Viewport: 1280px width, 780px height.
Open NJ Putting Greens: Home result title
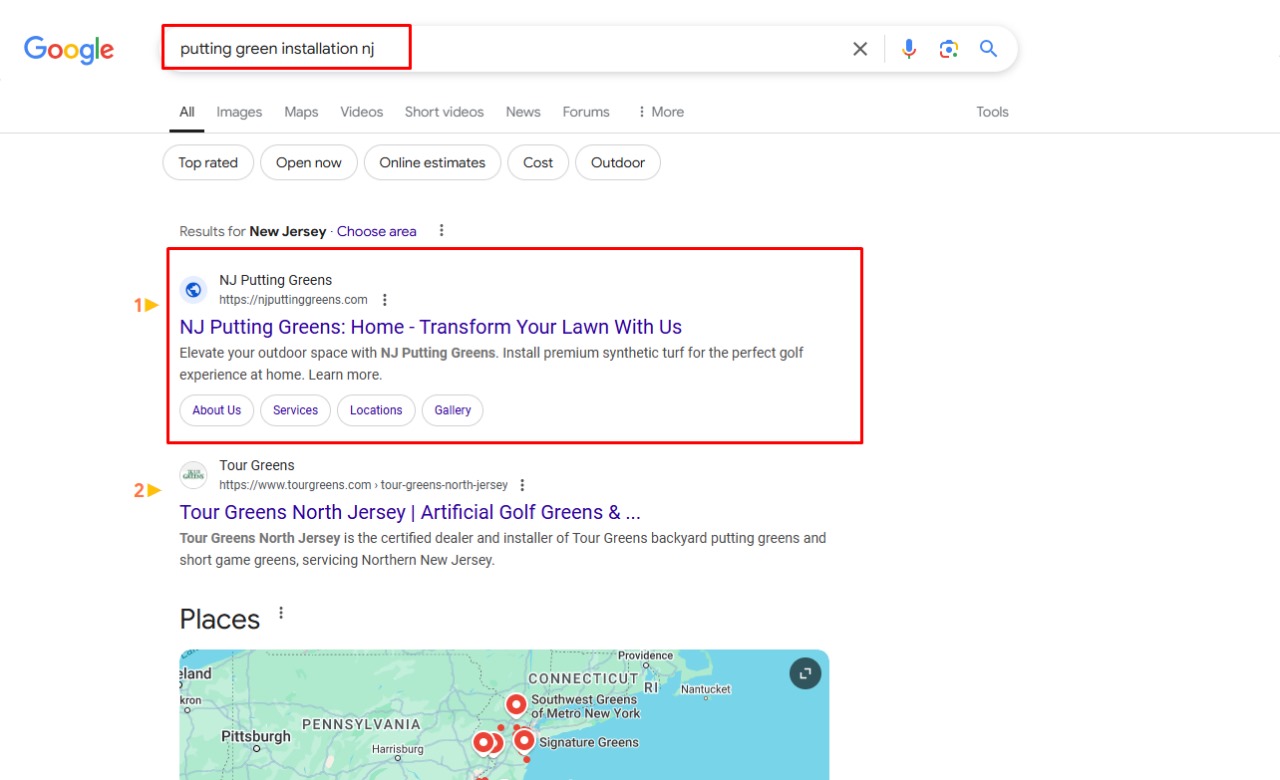431,327
